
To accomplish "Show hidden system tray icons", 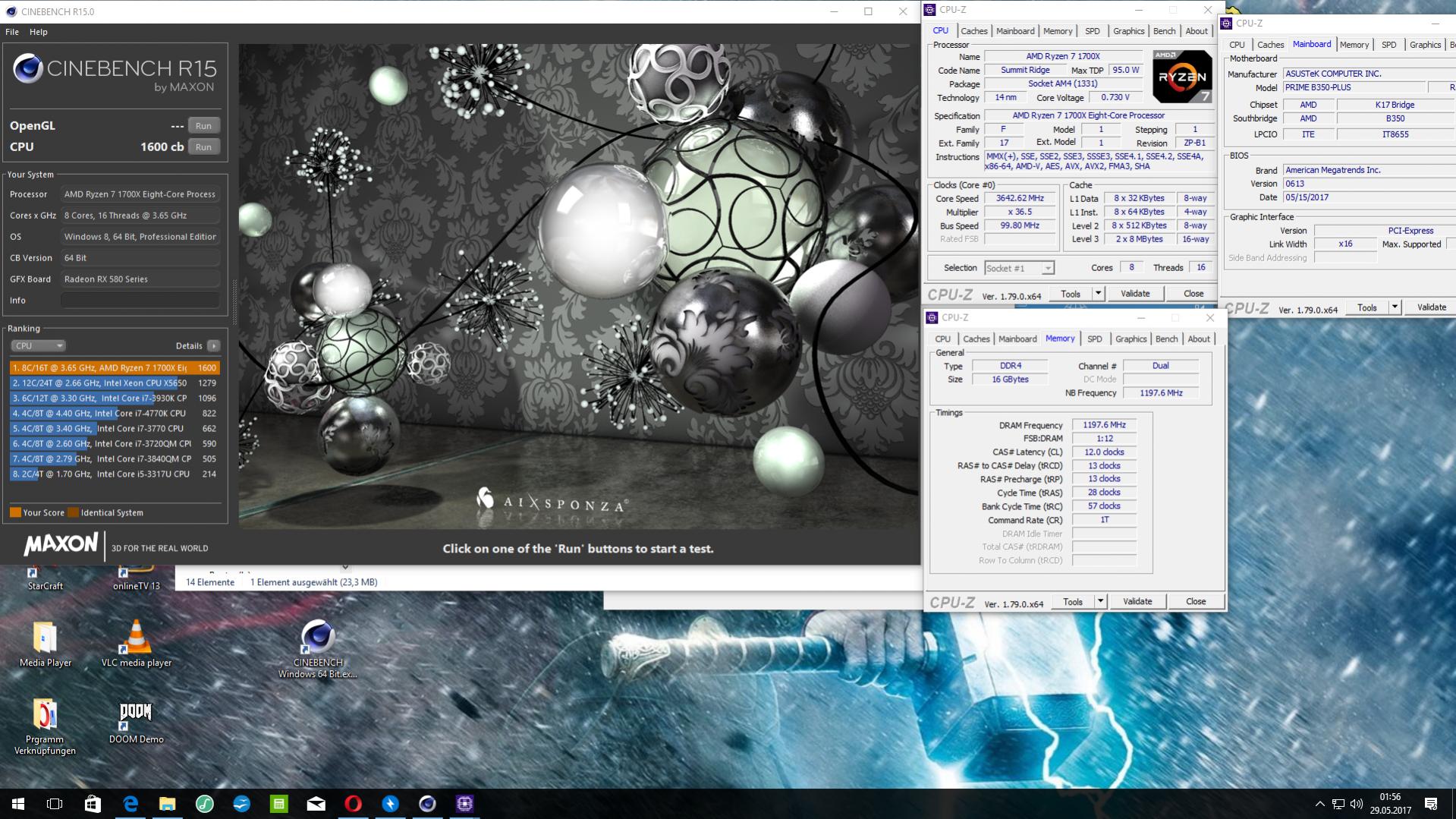I will pos(1320,804).
